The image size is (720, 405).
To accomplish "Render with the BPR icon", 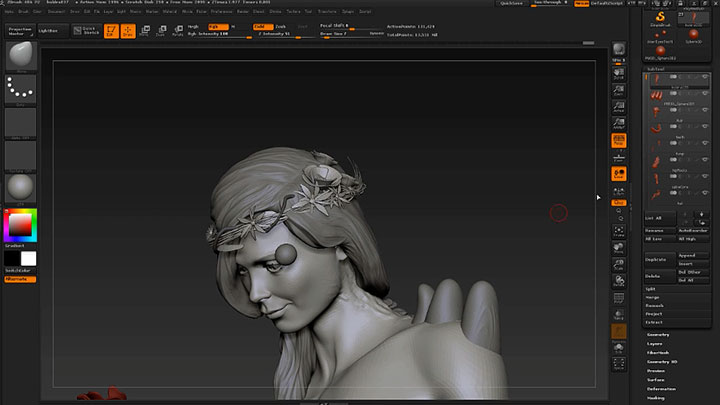I will (619, 50).
